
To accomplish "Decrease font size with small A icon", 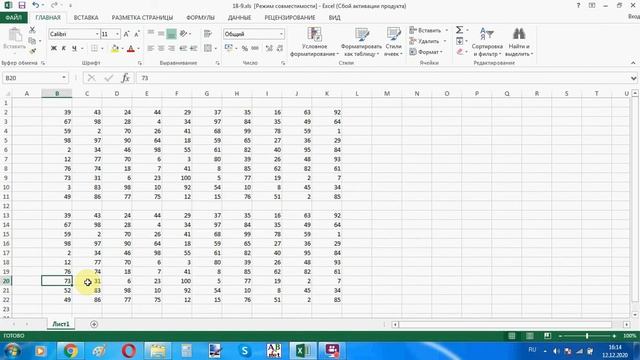I will click(137, 34).
